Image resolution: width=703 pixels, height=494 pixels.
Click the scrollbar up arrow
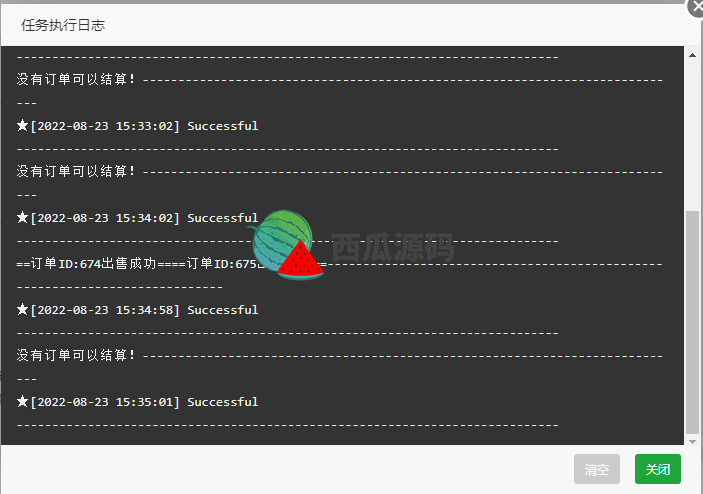click(x=692, y=55)
